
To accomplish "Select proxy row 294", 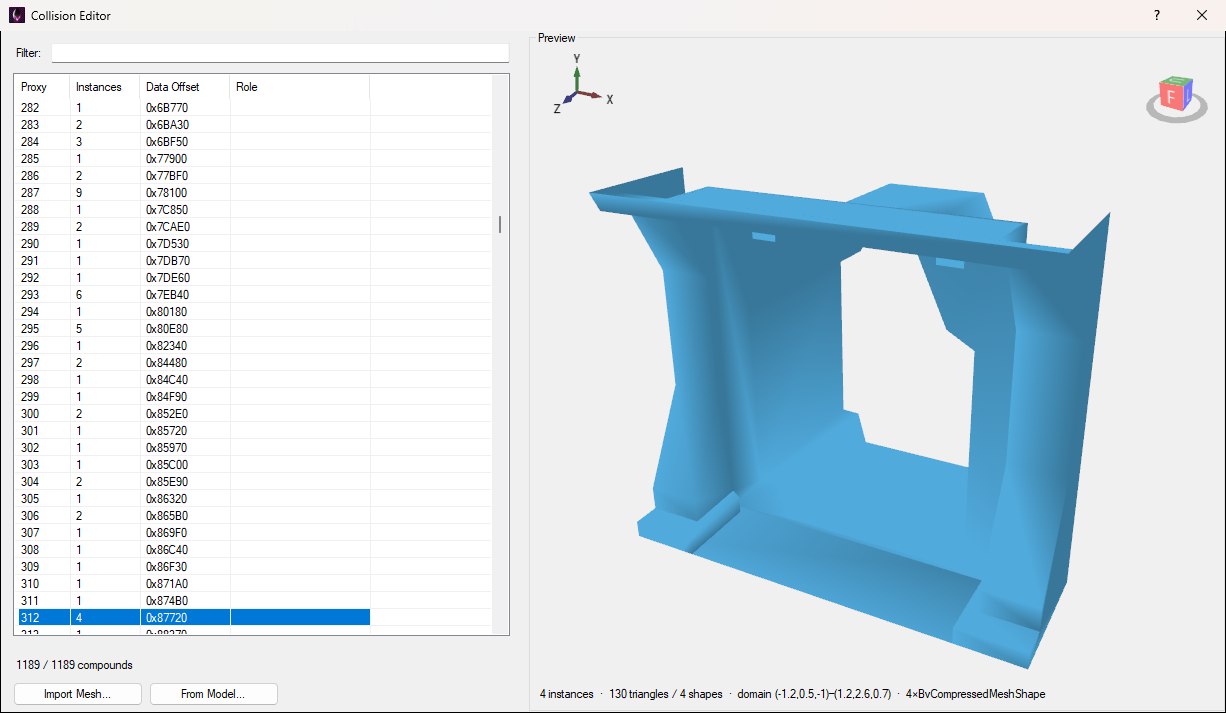I will tap(194, 311).
